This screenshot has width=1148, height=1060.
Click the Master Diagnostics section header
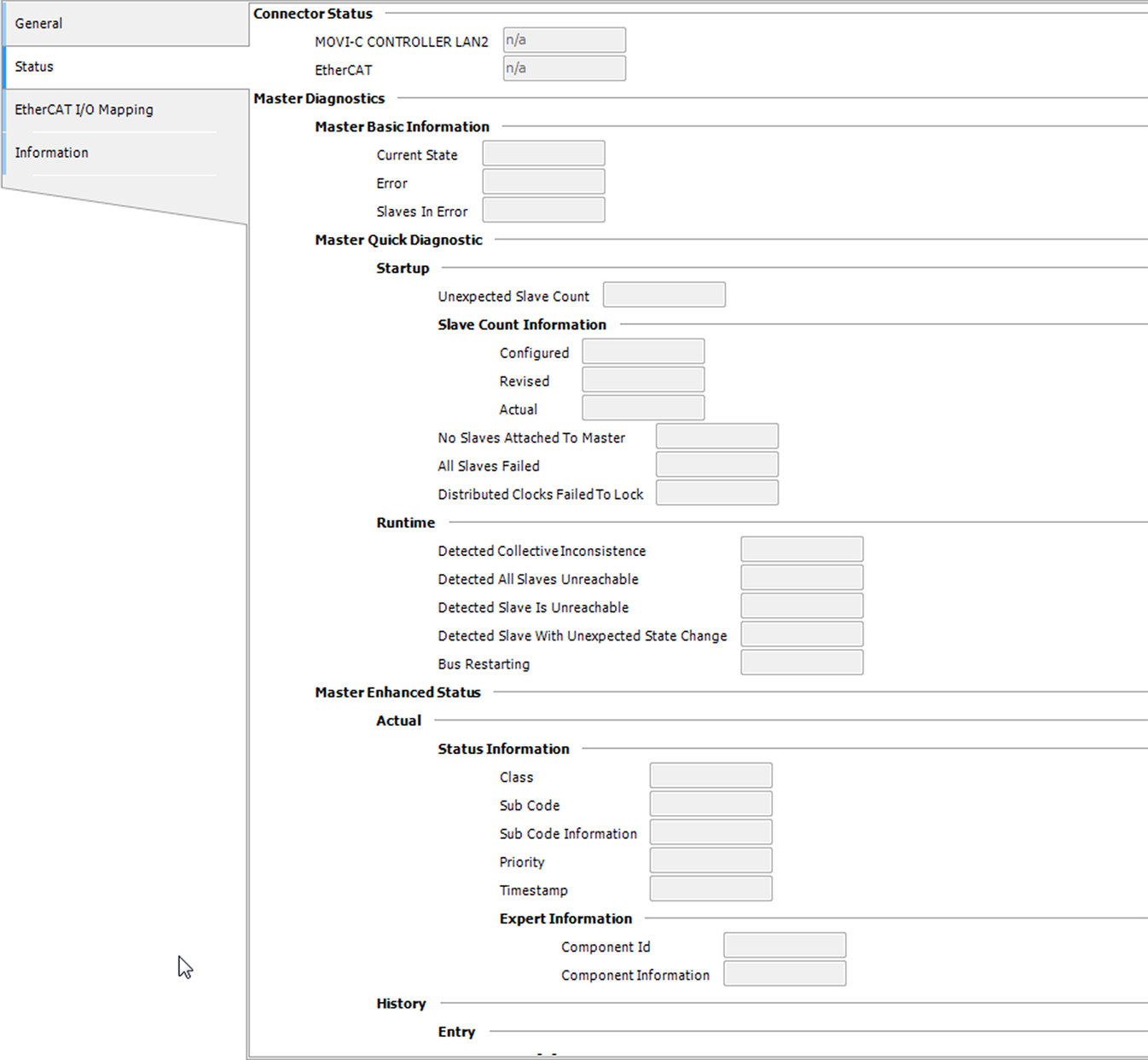(319, 99)
